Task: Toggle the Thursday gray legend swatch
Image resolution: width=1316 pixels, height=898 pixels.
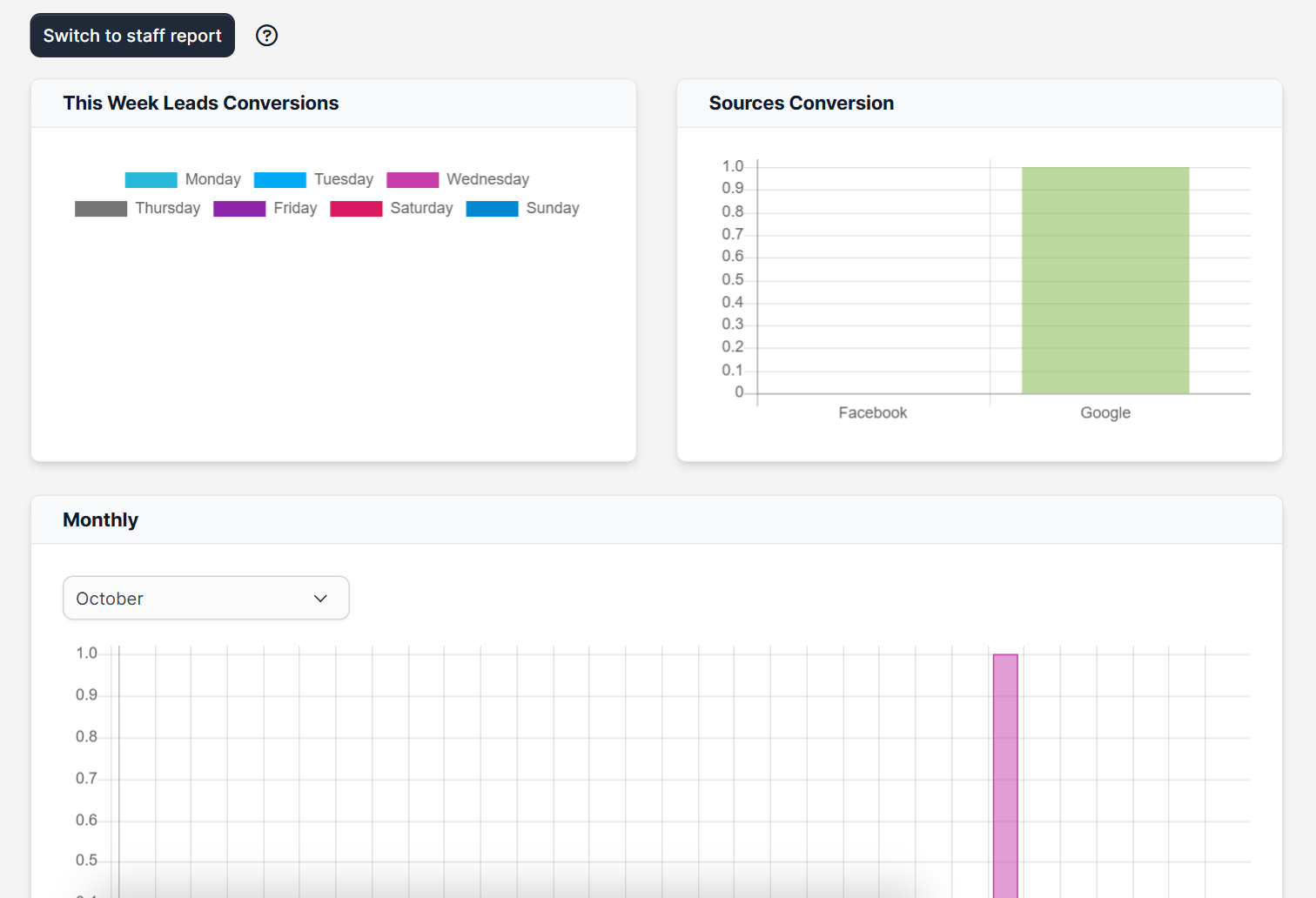Action: tap(101, 209)
